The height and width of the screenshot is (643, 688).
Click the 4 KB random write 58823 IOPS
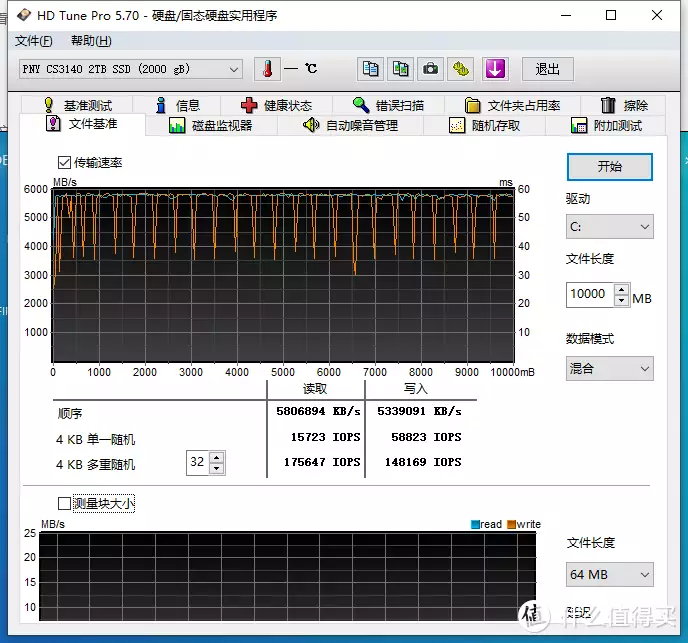(426, 437)
